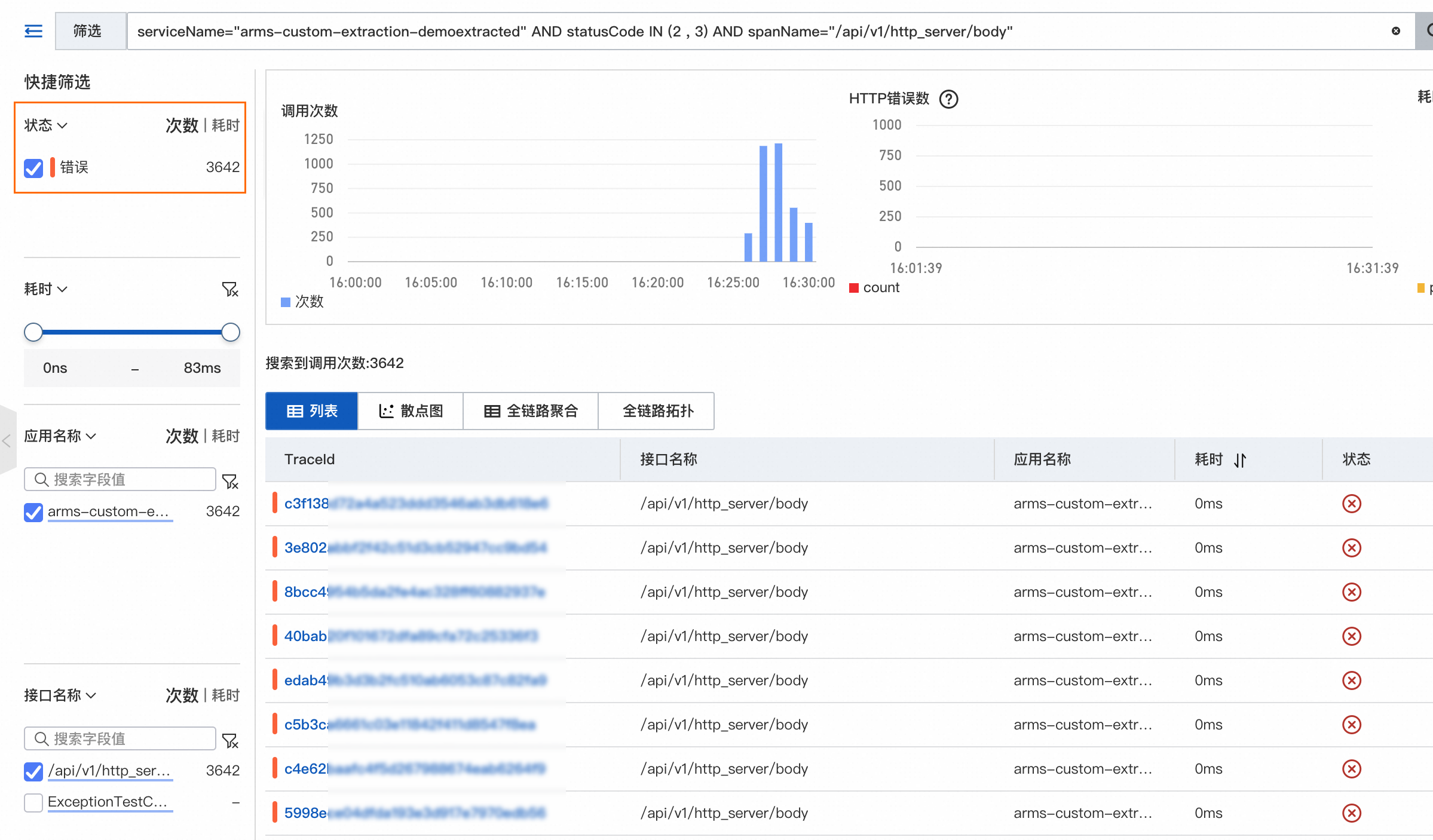Screen dimensions: 1433x840
Task: Click the error status icon for trace c5b3c
Action: tap(1352, 725)
